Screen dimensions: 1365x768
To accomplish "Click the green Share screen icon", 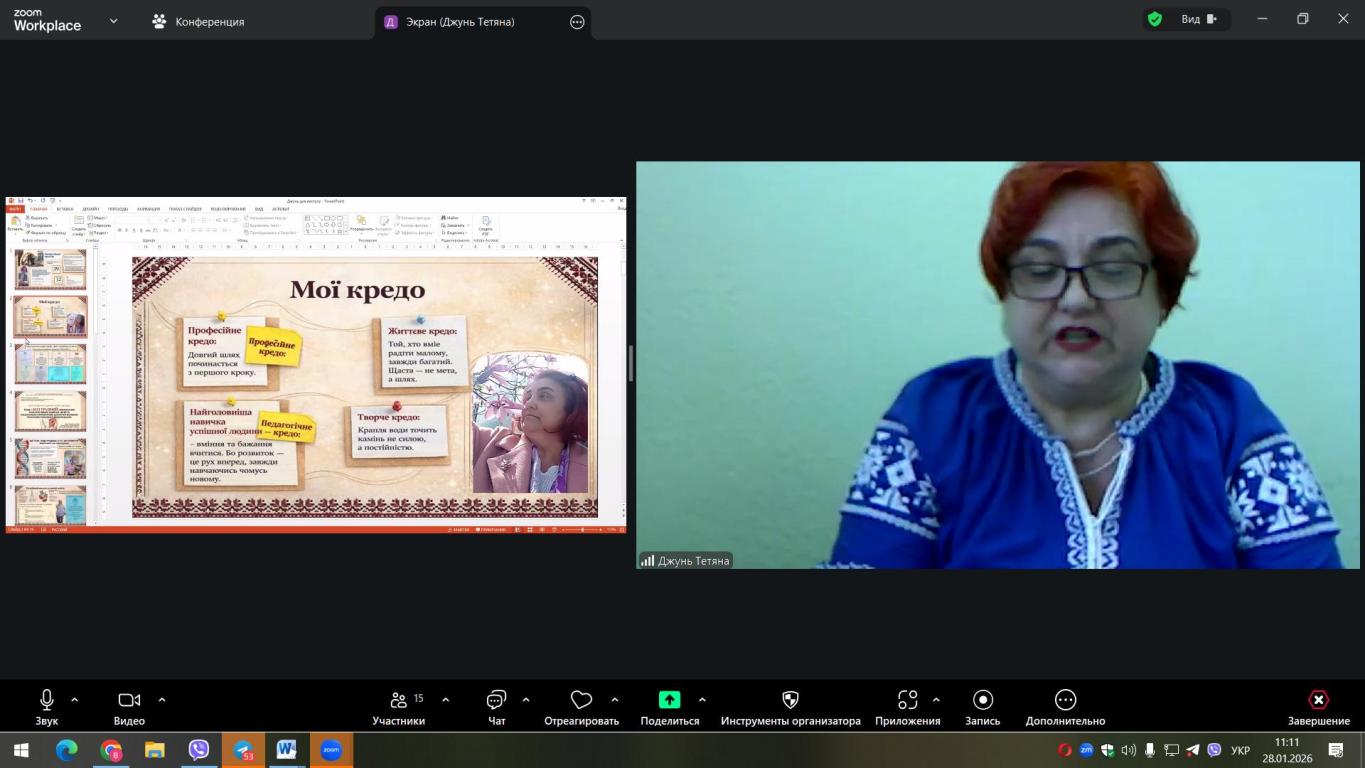I will coord(669,700).
